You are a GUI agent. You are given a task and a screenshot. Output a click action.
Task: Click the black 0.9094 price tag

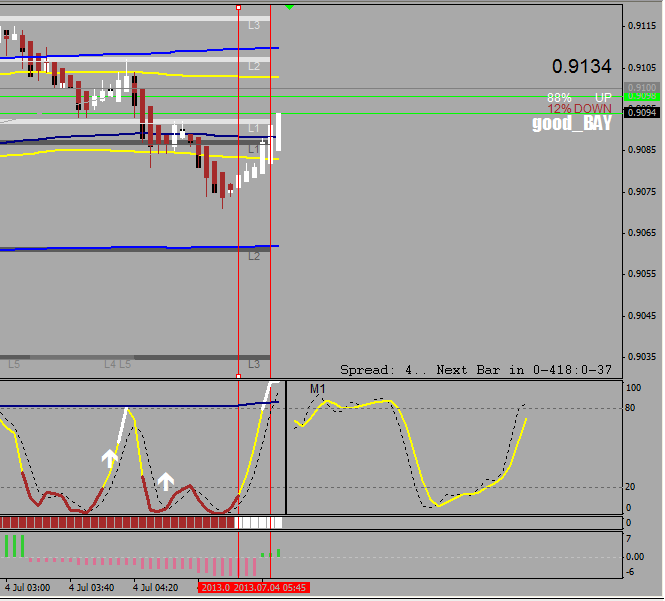click(x=642, y=112)
